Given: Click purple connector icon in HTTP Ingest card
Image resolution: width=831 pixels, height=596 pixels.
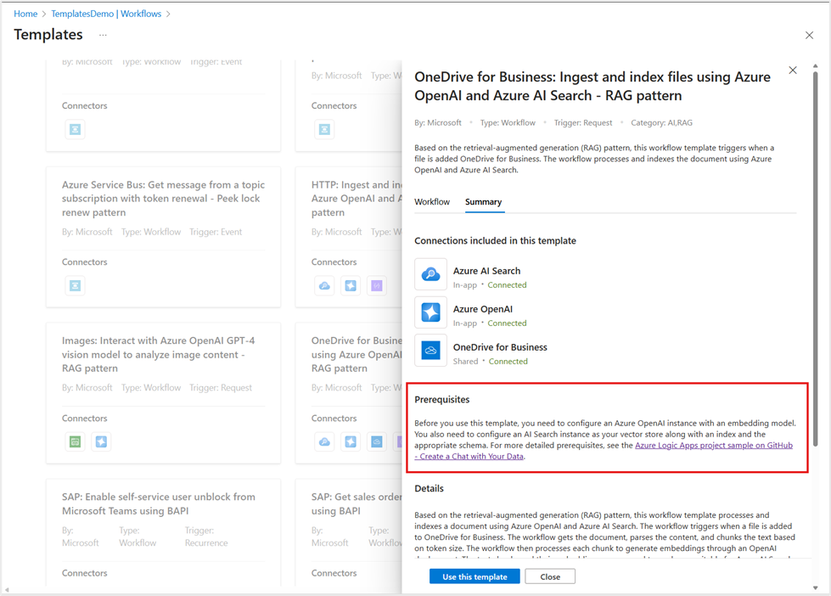Looking at the screenshot, I should coord(376,286).
